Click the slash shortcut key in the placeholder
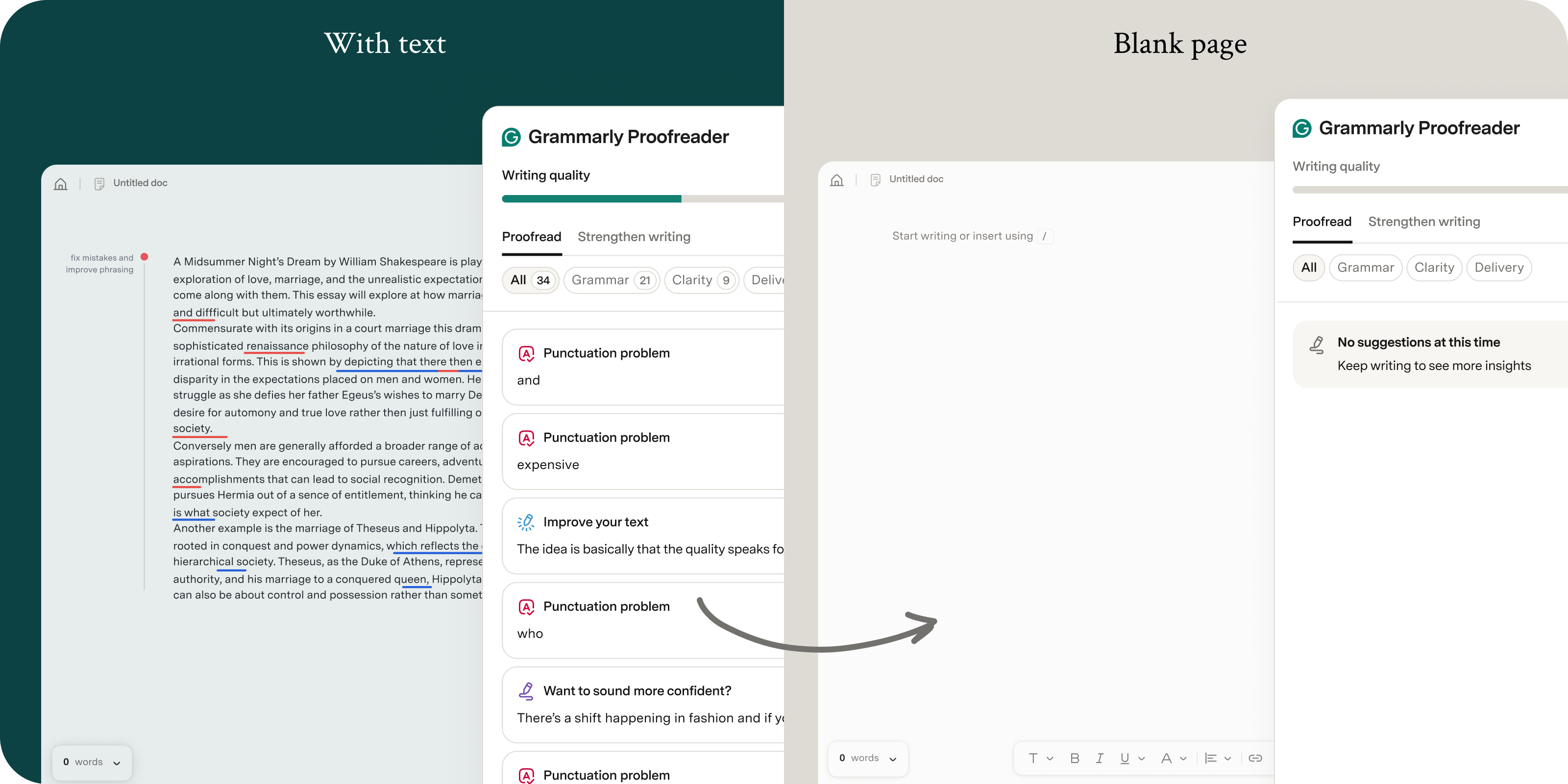This screenshot has height=784, width=1568. [x=1045, y=236]
